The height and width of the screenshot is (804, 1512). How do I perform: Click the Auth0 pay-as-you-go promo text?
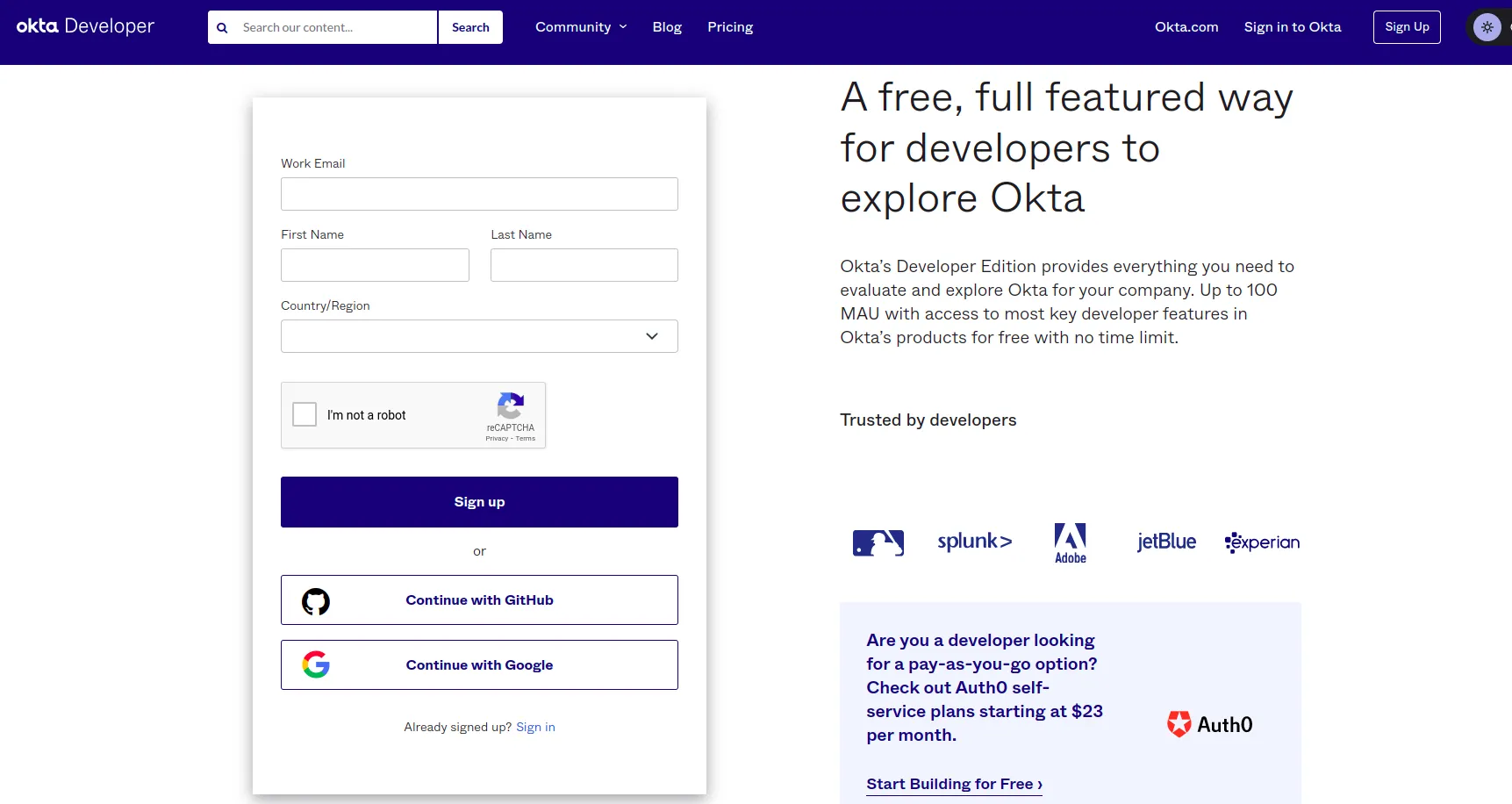[985, 687]
